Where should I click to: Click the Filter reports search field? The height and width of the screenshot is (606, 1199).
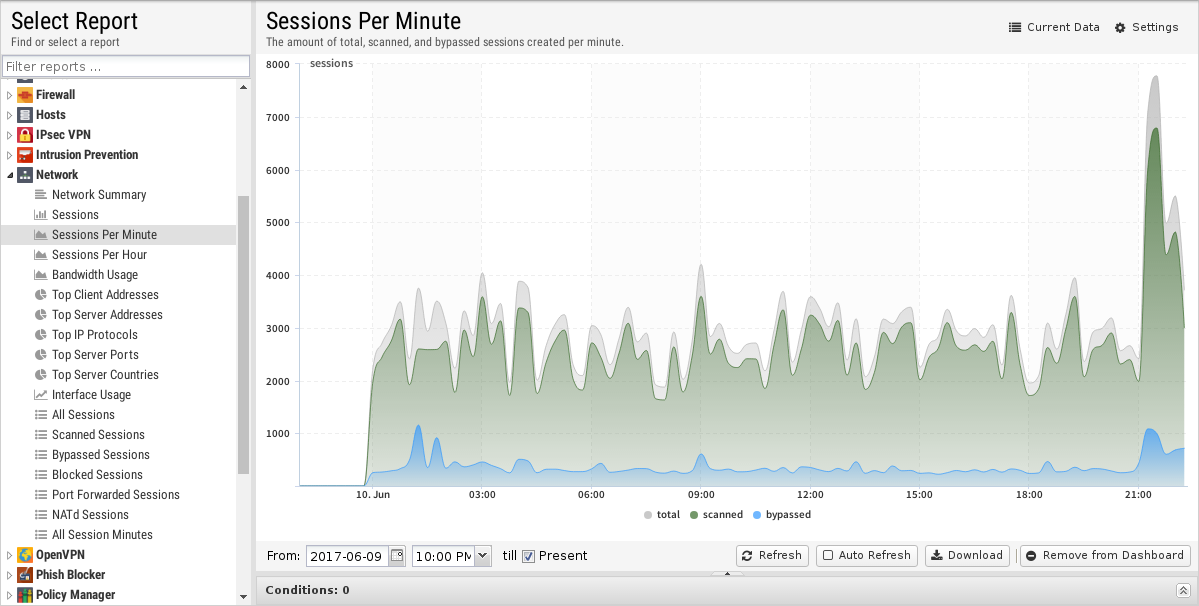tap(126, 67)
